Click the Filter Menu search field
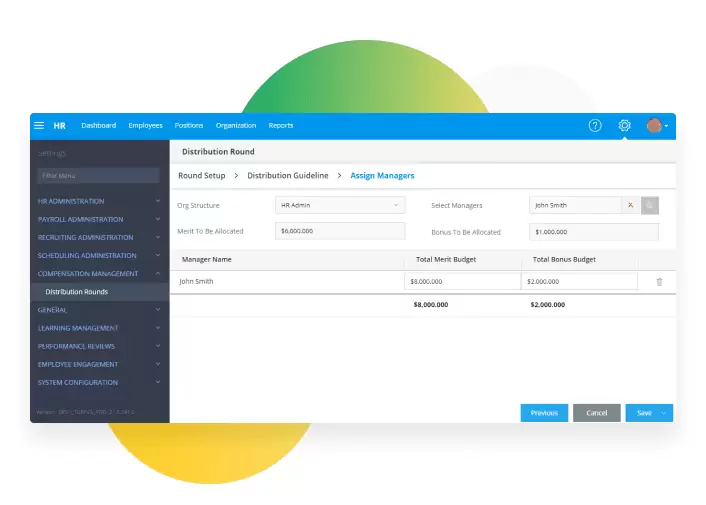 99,176
